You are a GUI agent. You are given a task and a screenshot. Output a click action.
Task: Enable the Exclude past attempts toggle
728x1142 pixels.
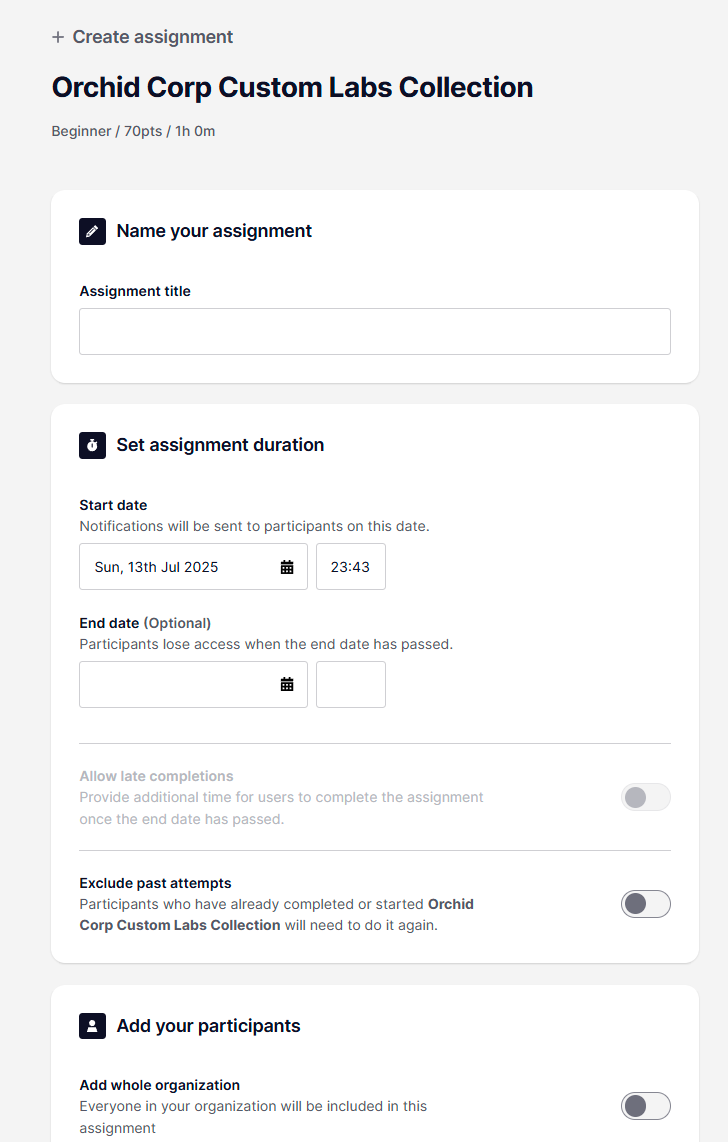click(646, 905)
